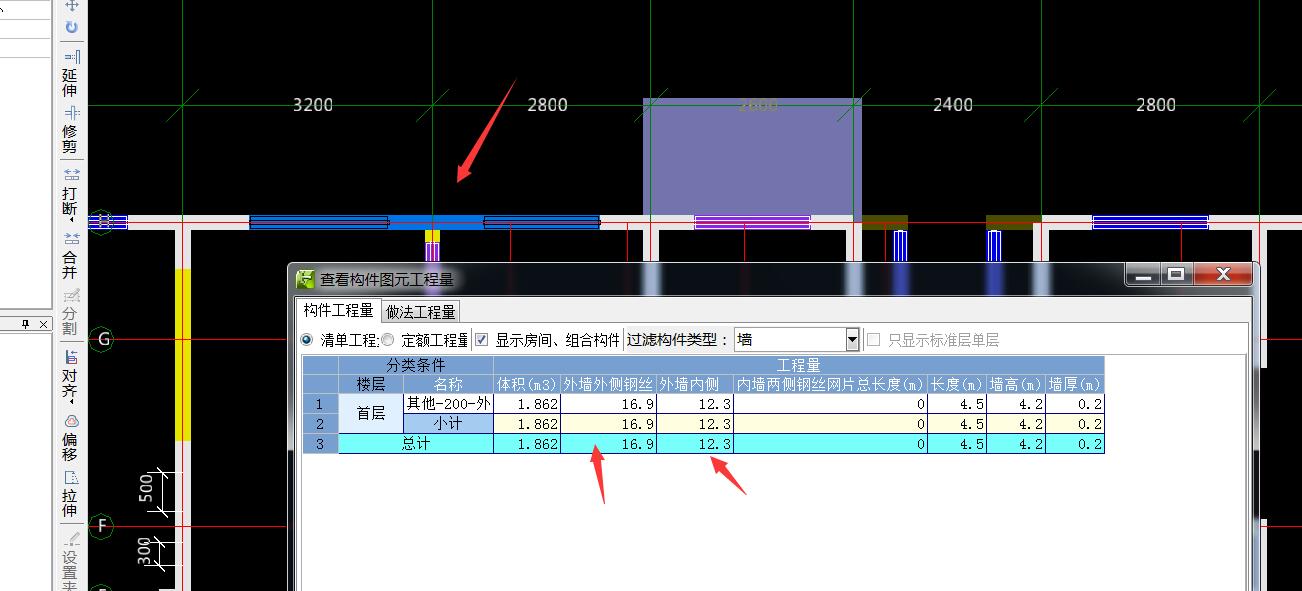1302x591 pixels.
Task: Click the 工程量 header cell
Action: click(x=799, y=366)
